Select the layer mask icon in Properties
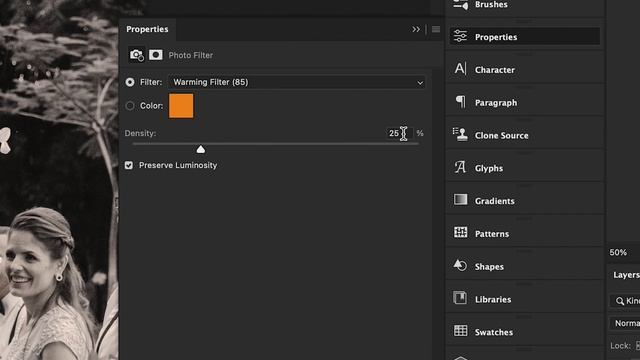This screenshot has height=360, width=640. [x=156, y=55]
